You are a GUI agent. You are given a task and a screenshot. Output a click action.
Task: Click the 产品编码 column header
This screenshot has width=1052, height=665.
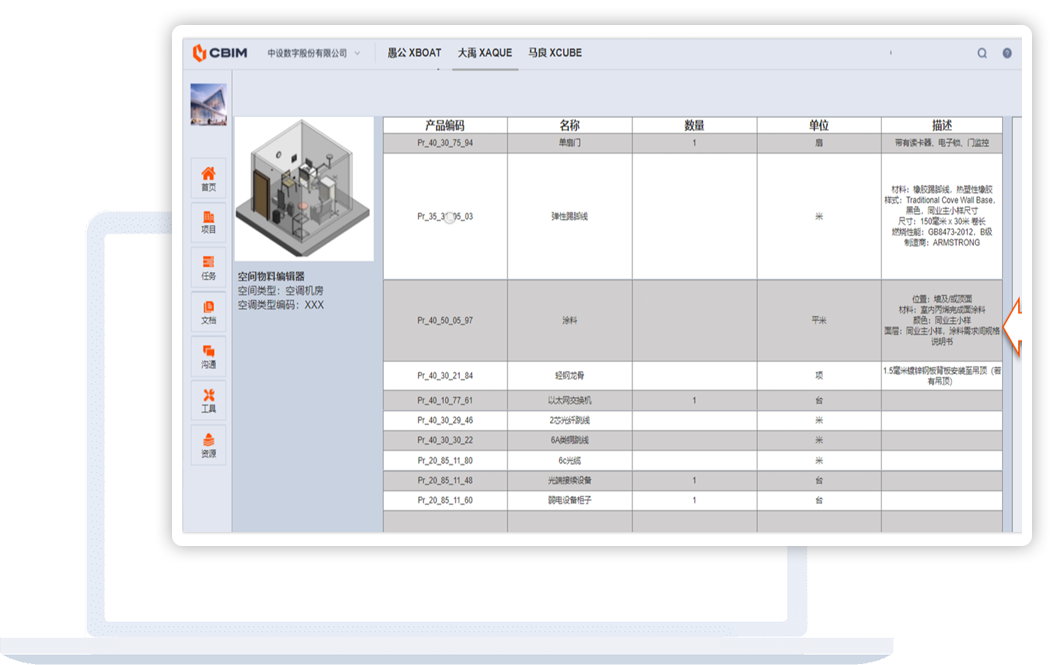click(x=445, y=126)
